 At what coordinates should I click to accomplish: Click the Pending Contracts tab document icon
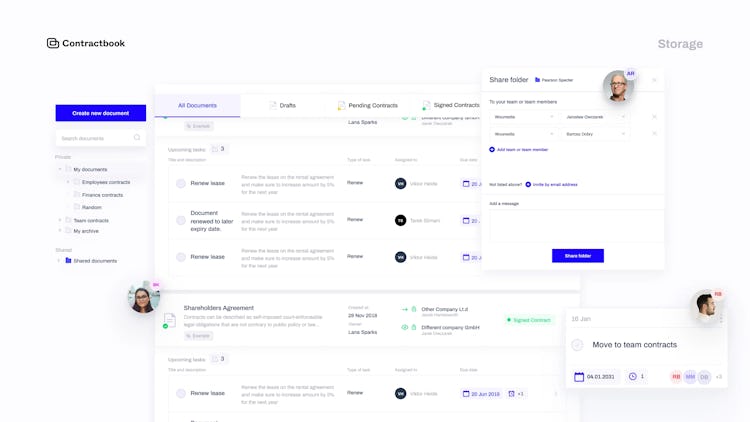click(x=341, y=106)
